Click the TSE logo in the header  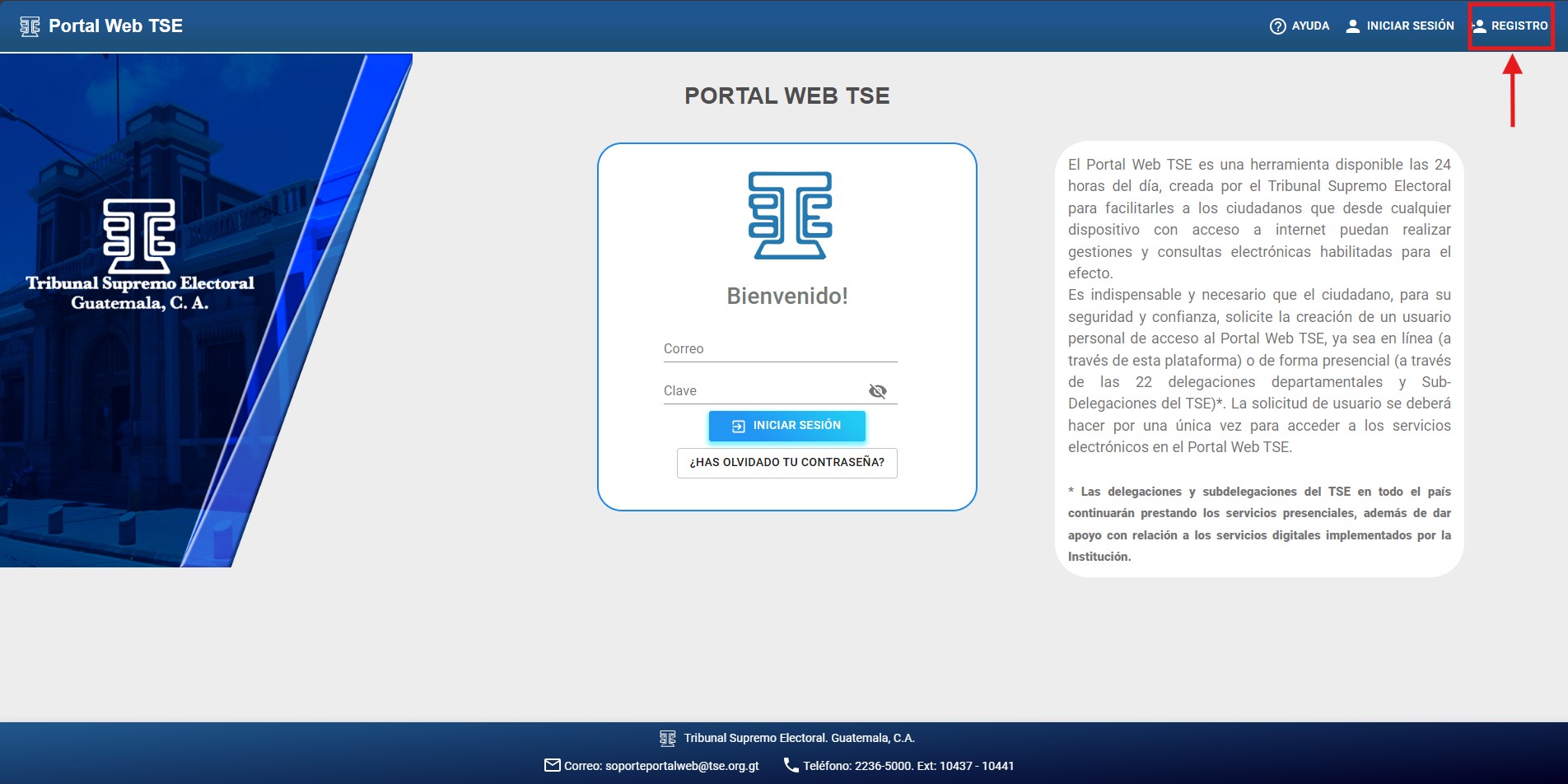30,26
